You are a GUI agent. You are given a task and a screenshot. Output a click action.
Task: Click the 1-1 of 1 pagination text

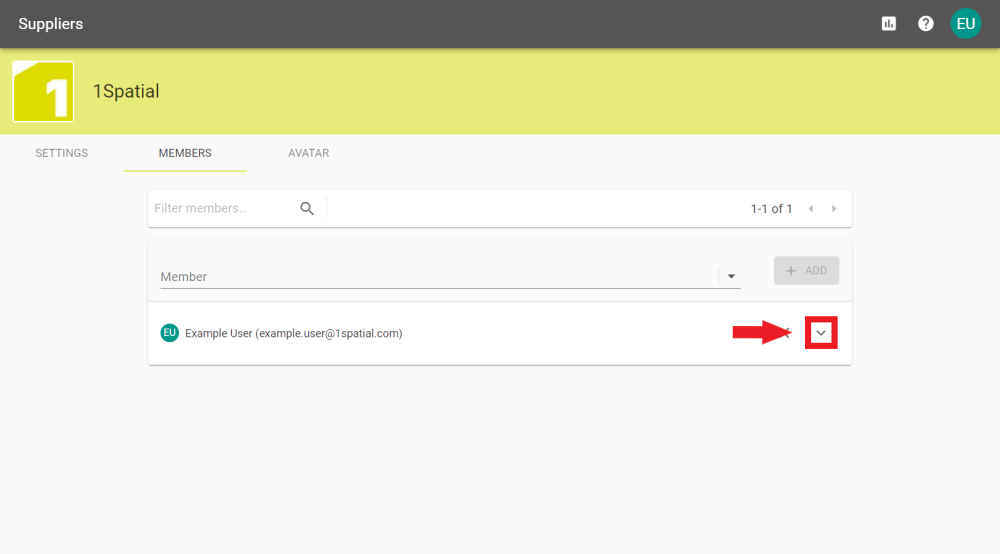pyautogui.click(x=771, y=209)
